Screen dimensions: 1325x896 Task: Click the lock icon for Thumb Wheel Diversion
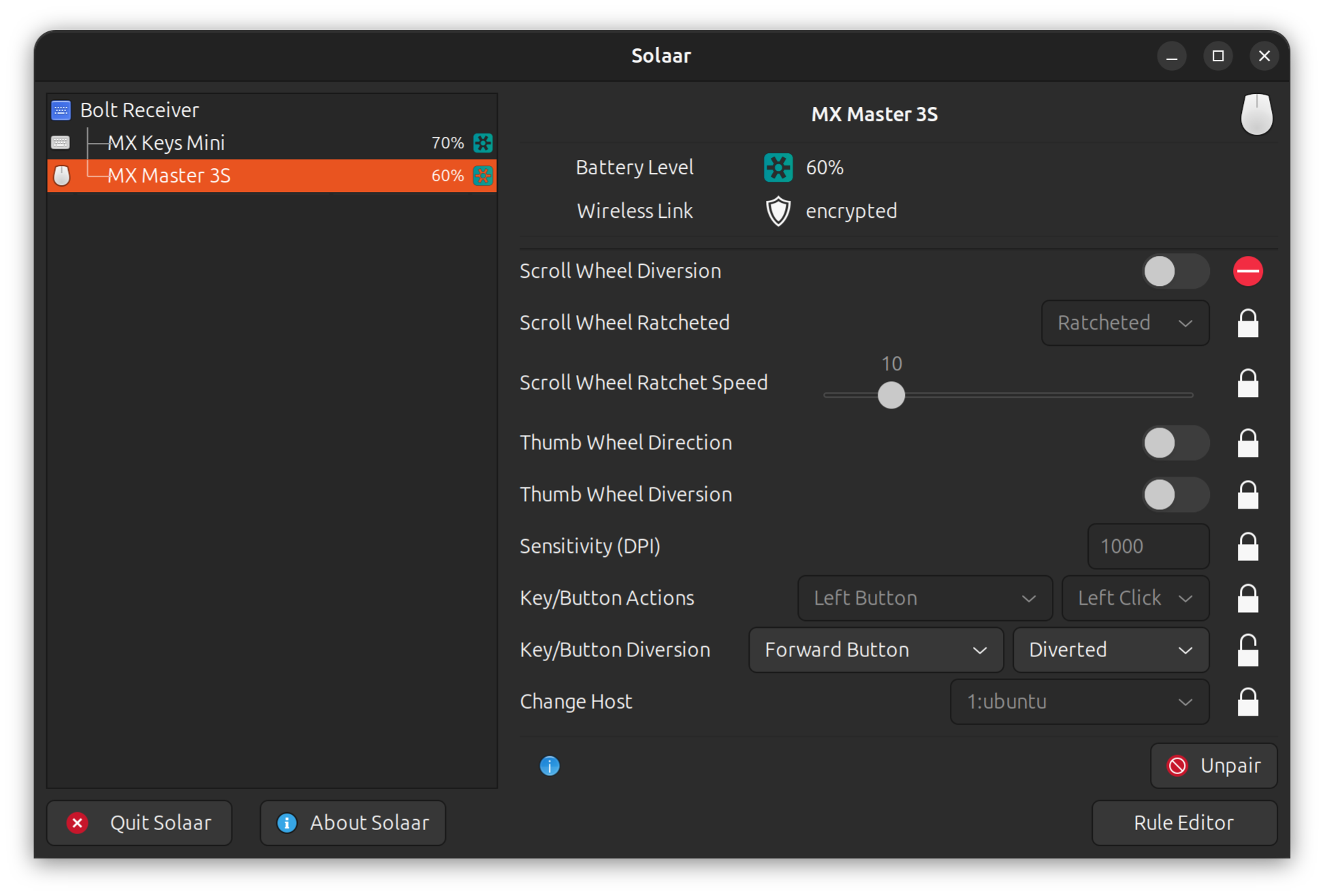[x=1247, y=494]
